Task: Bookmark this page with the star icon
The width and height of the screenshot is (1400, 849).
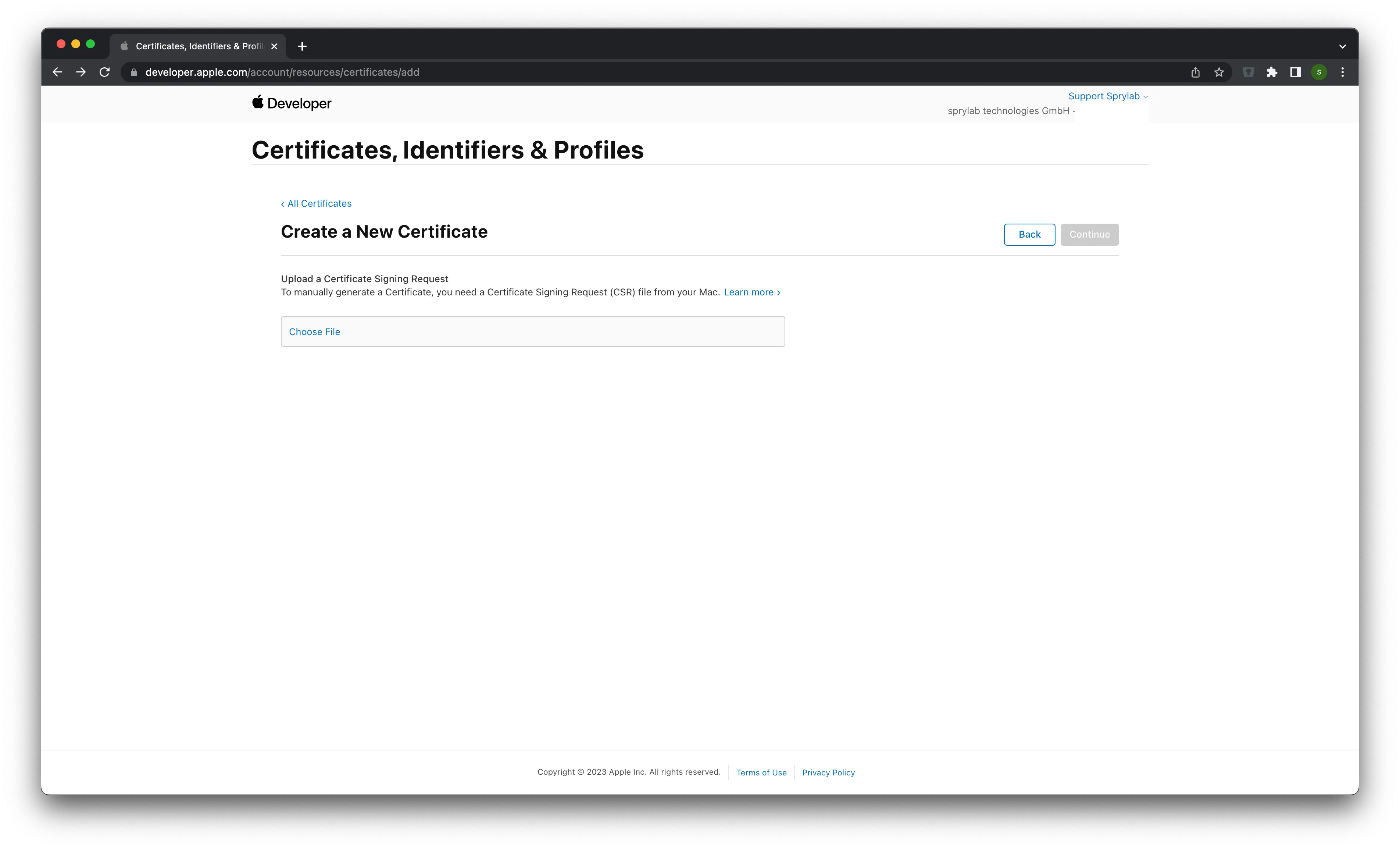Action: [x=1219, y=72]
